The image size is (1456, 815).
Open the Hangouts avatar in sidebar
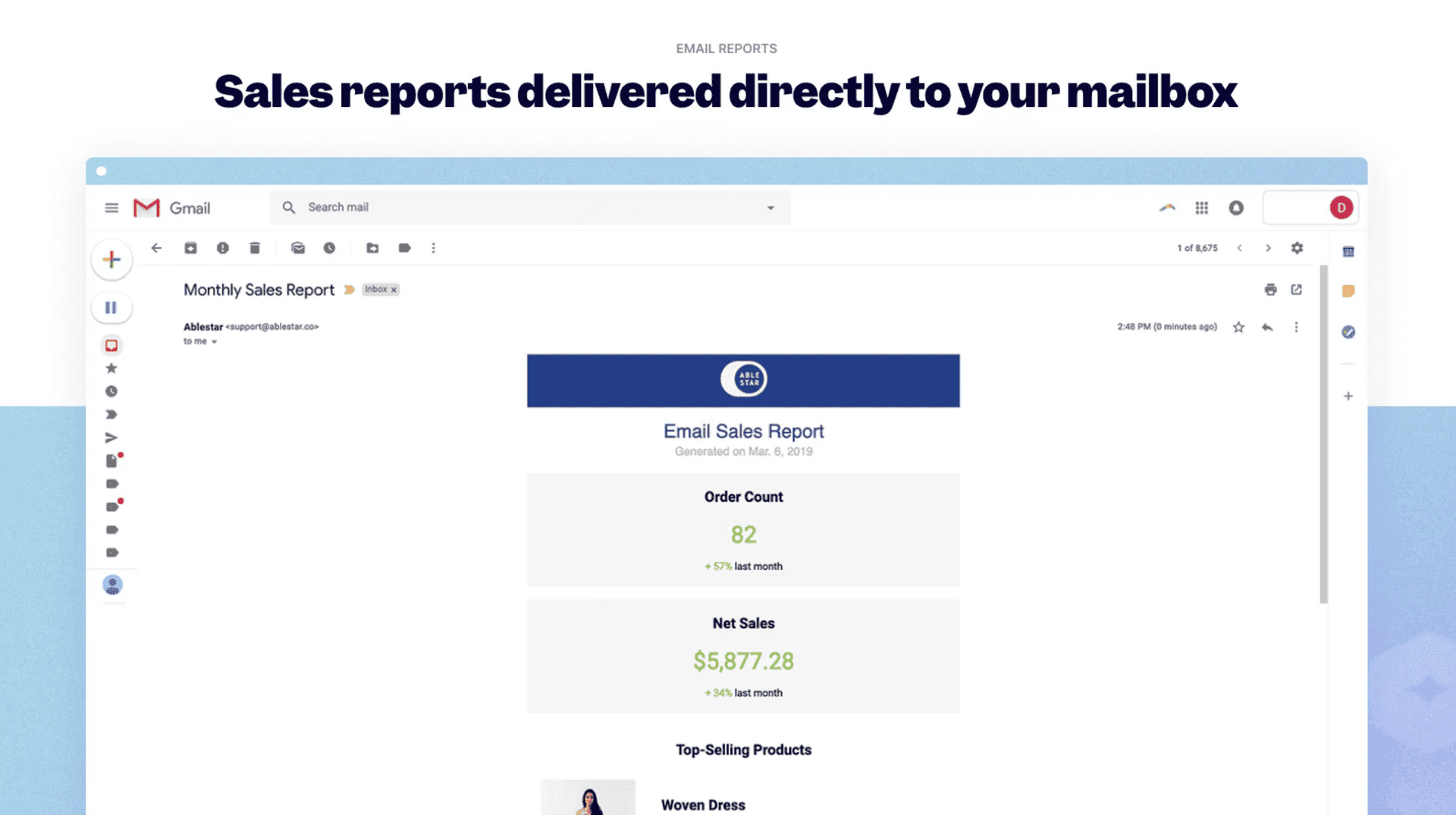pos(112,585)
